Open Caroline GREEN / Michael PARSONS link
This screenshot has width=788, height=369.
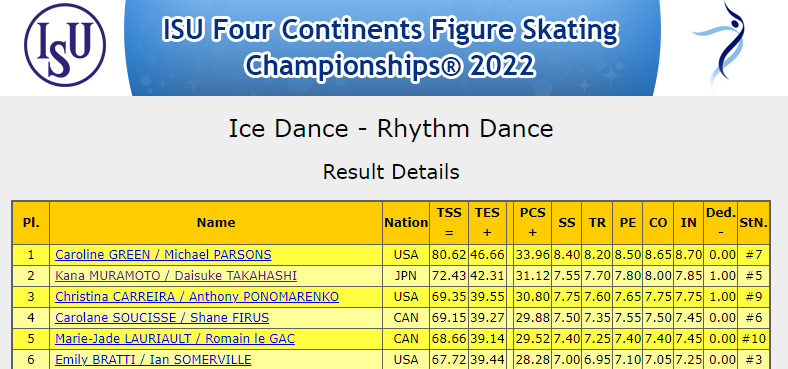tap(163, 255)
